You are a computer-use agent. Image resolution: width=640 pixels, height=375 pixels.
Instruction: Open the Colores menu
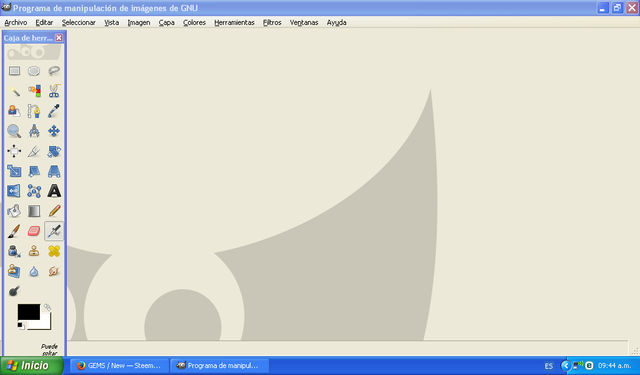(194, 22)
